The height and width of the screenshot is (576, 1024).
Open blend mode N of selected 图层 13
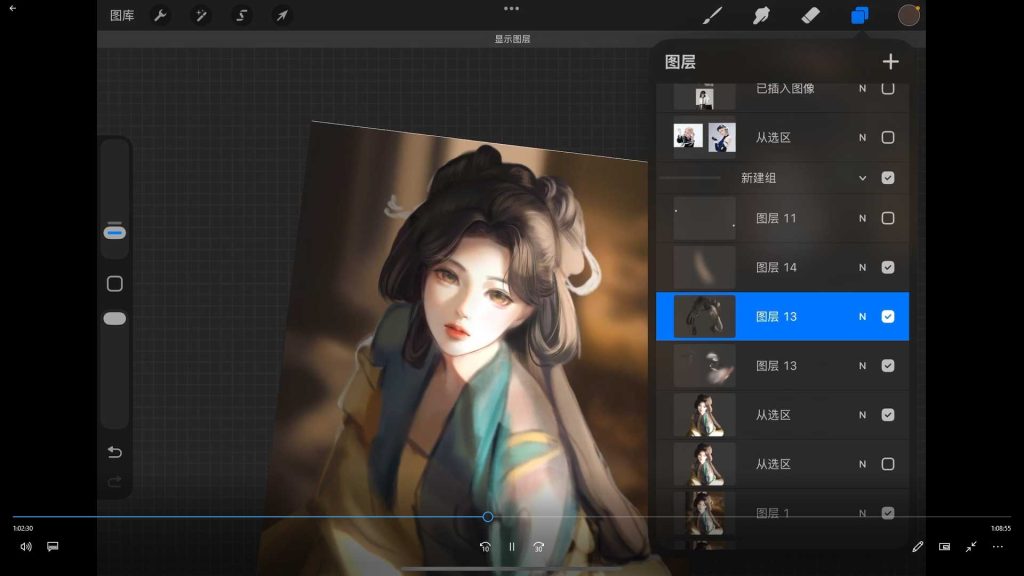[x=863, y=316]
